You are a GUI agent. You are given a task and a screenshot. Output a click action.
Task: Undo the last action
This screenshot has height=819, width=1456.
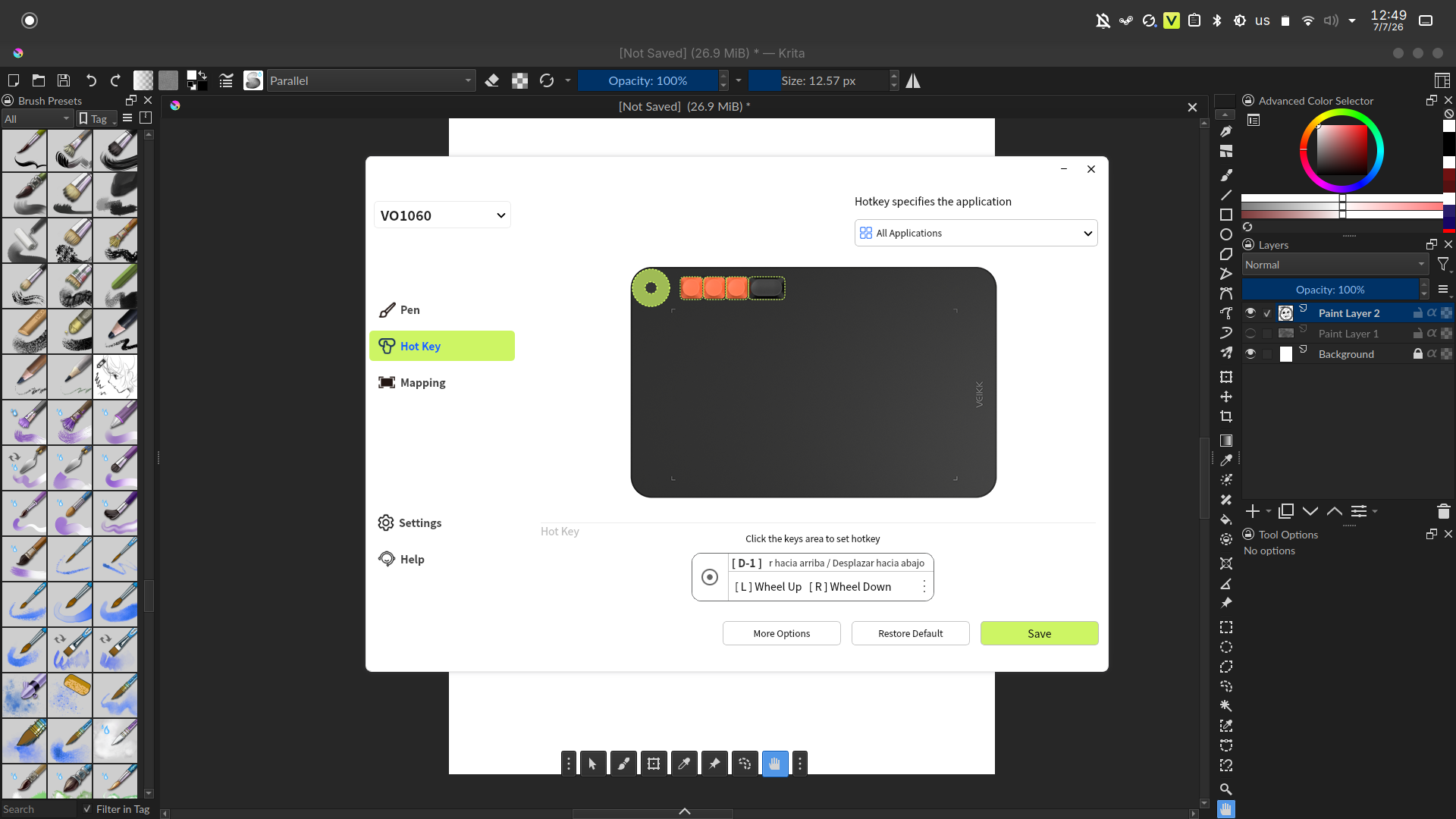click(91, 80)
